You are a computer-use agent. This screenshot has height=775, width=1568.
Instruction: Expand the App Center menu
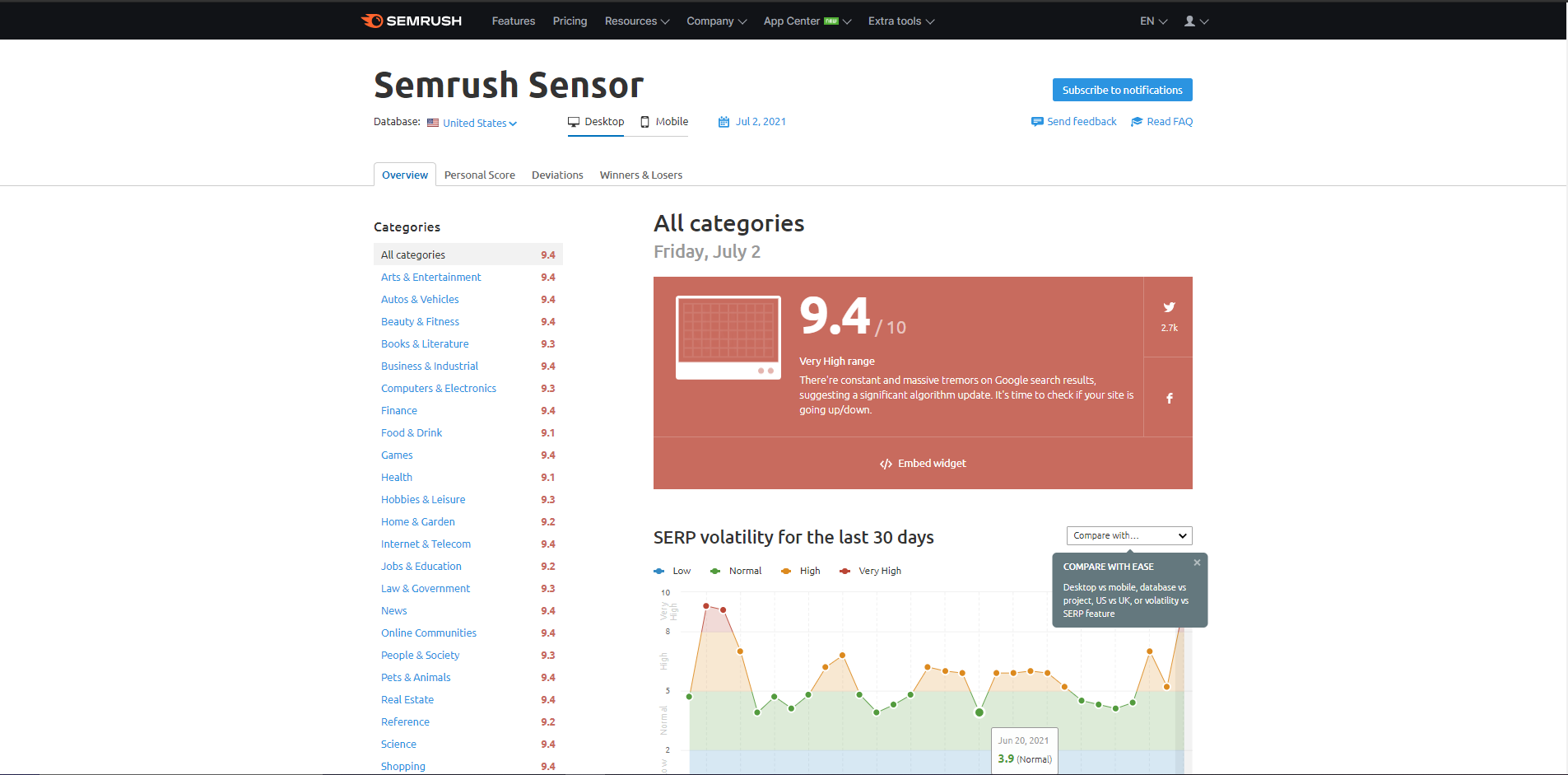pyautogui.click(x=807, y=21)
